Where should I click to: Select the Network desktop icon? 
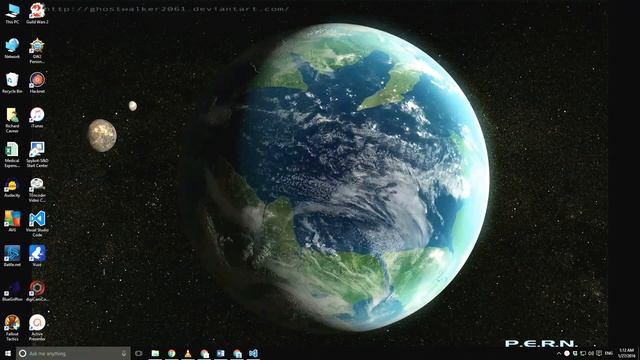[12, 48]
